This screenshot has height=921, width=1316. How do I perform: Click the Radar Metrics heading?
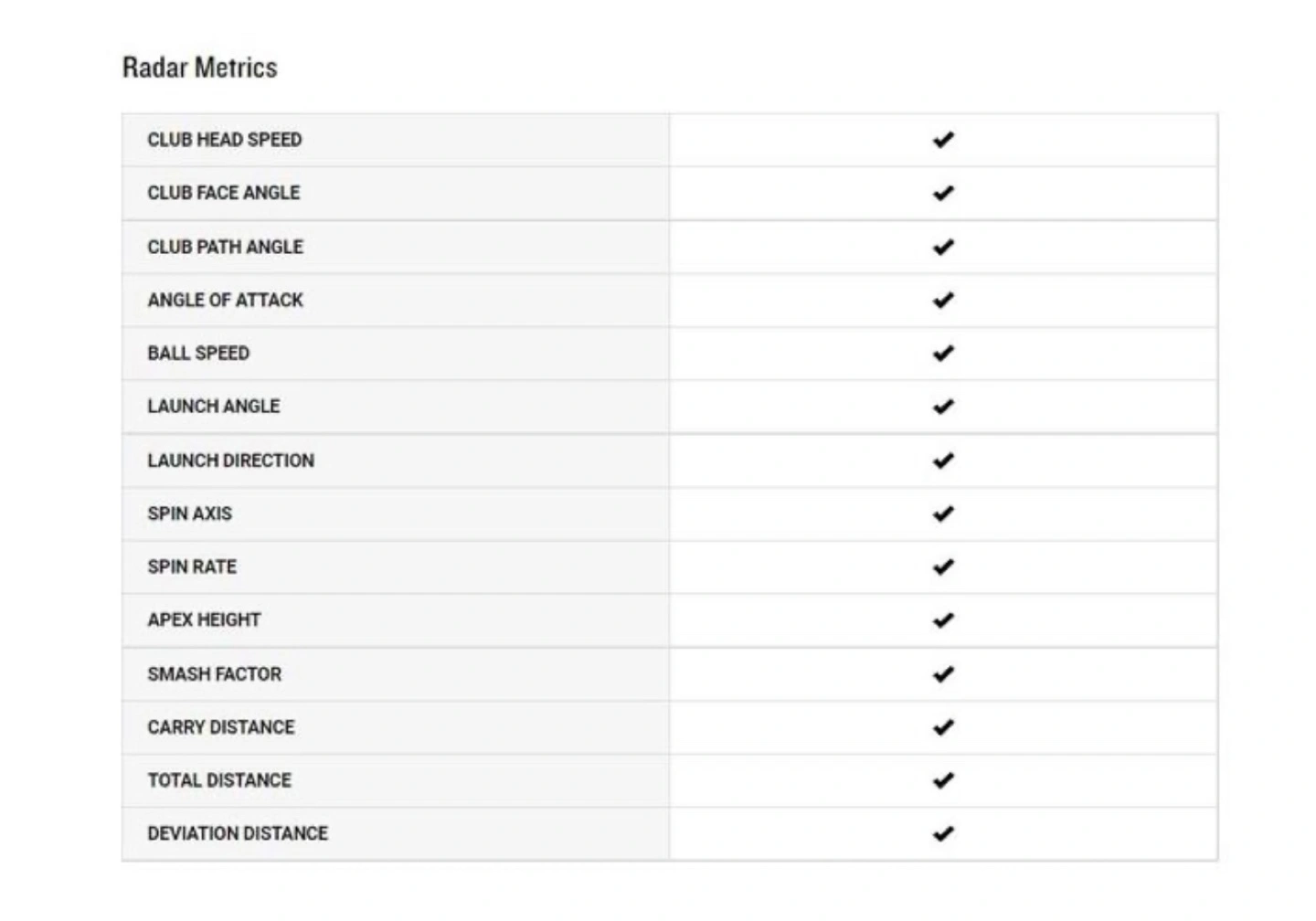pos(199,68)
